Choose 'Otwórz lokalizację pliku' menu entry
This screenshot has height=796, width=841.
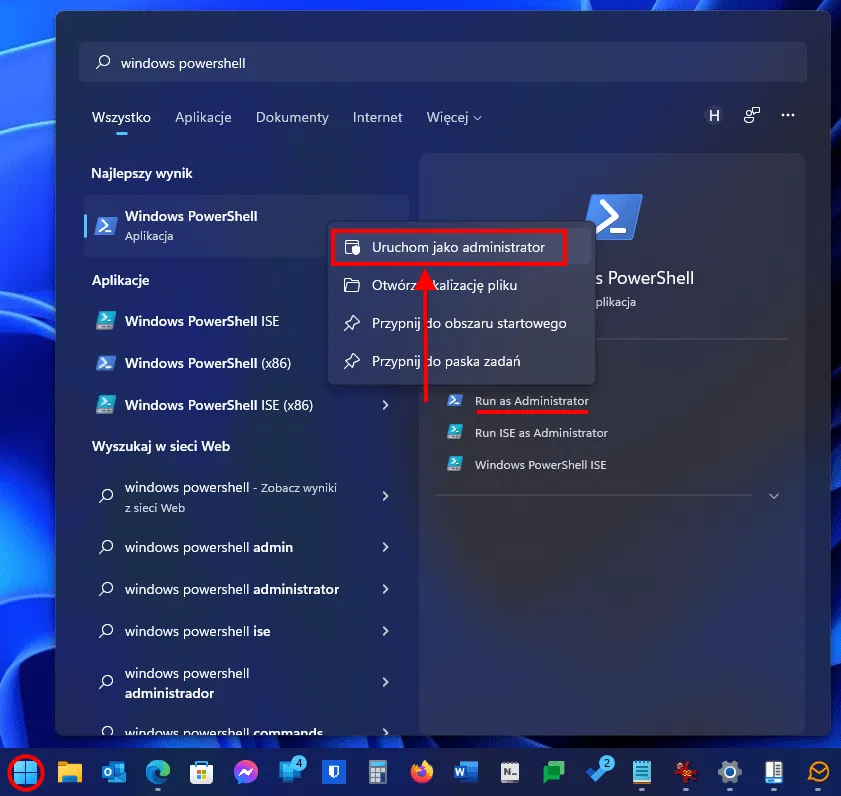point(461,285)
